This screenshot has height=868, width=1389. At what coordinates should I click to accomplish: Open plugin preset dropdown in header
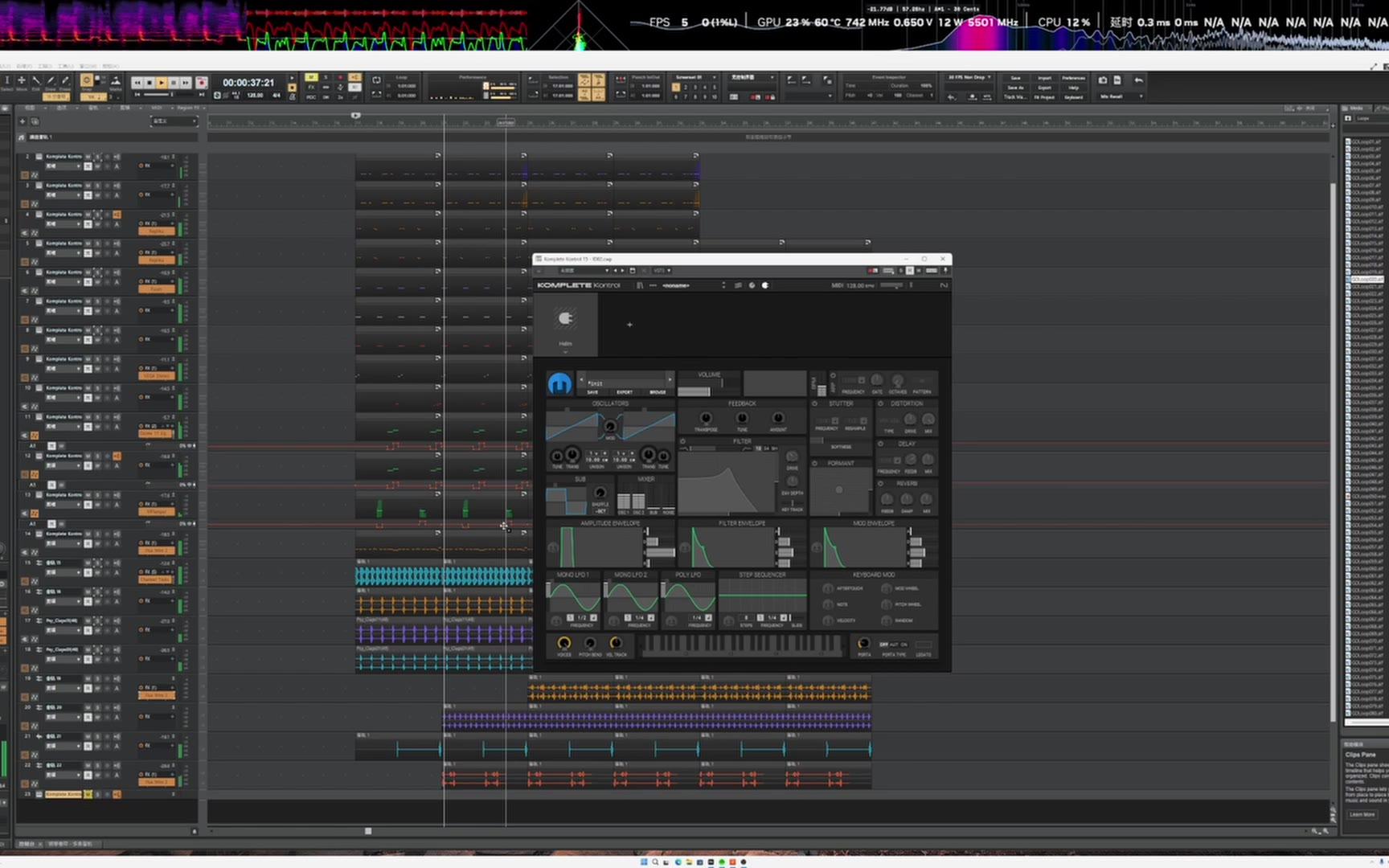(584, 270)
